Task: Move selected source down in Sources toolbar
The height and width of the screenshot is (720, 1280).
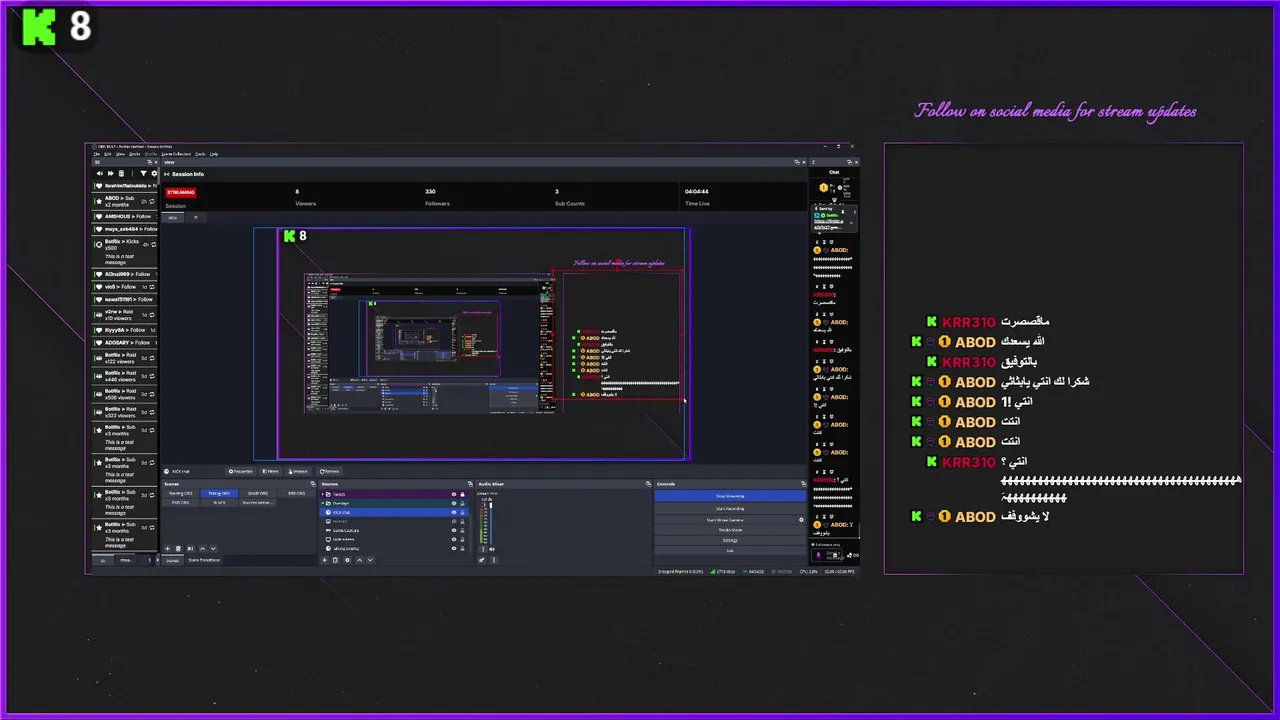Action: [x=370, y=560]
